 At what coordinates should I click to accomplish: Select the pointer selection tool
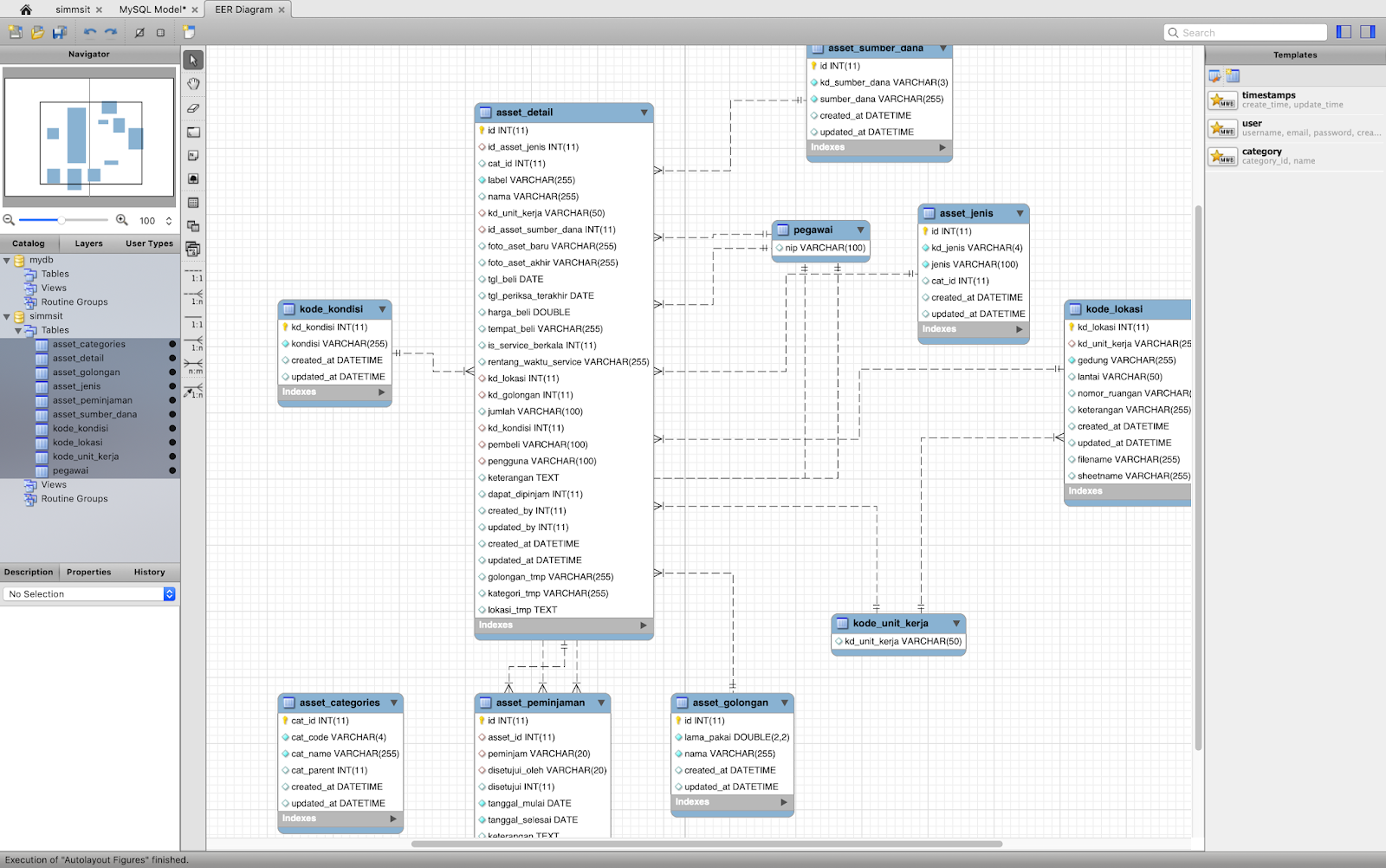(193, 60)
